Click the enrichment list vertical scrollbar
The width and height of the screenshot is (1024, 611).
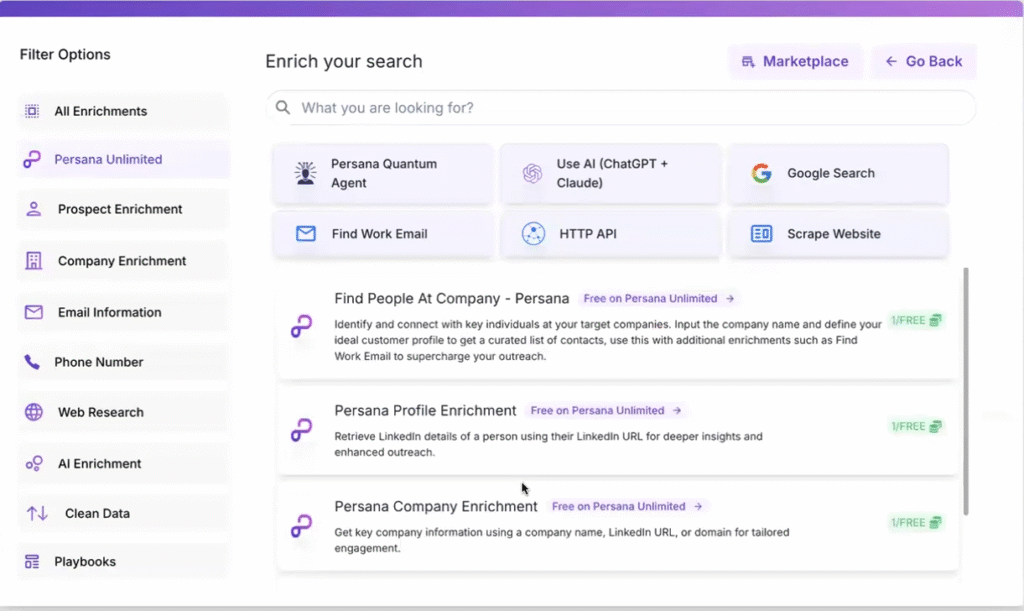[965, 390]
